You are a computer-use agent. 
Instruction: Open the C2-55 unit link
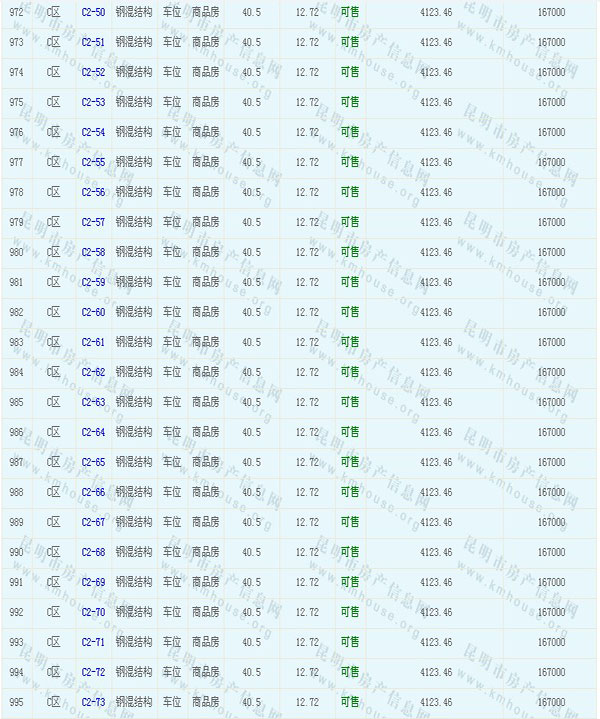tap(93, 162)
